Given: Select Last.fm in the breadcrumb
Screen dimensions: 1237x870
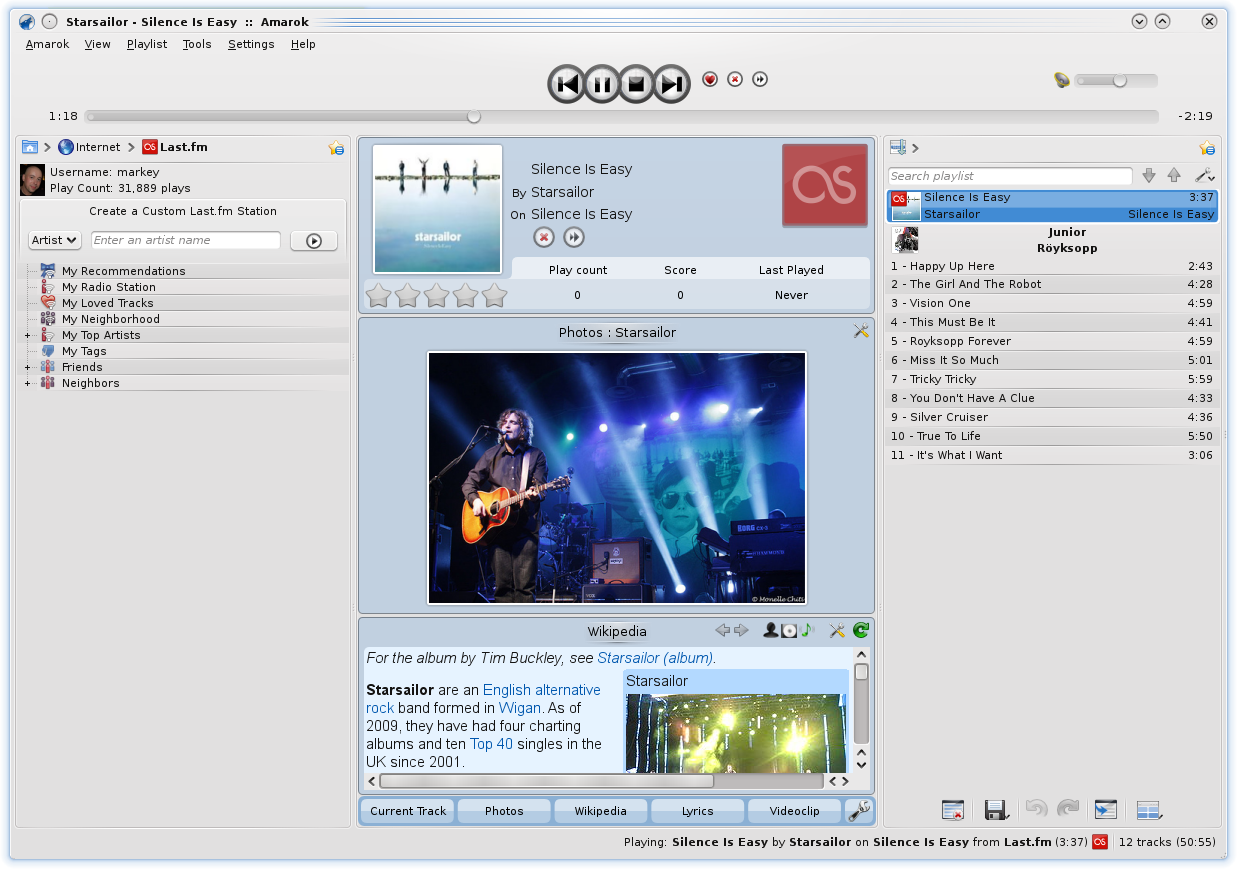Looking at the screenshot, I should point(175,147).
